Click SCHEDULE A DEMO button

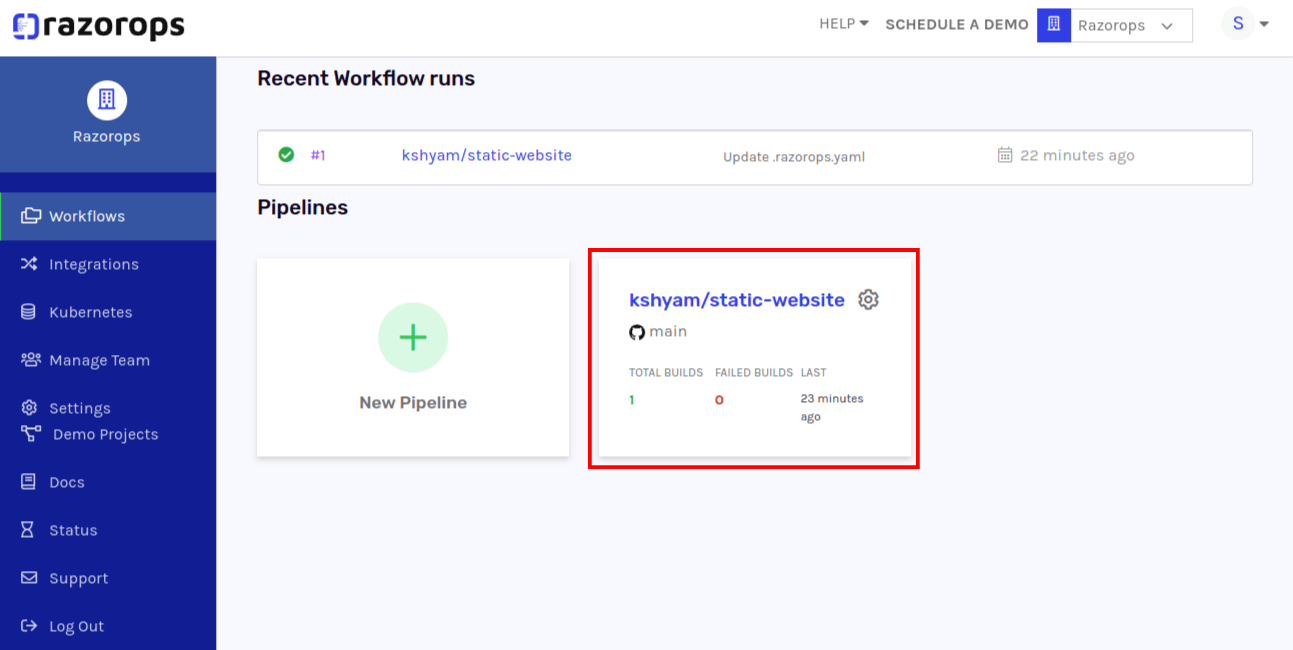tap(956, 24)
